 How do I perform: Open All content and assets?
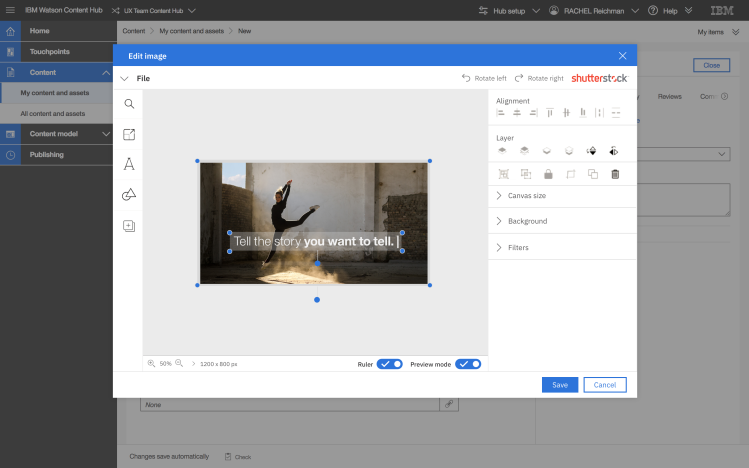click(x=58, y=114)
